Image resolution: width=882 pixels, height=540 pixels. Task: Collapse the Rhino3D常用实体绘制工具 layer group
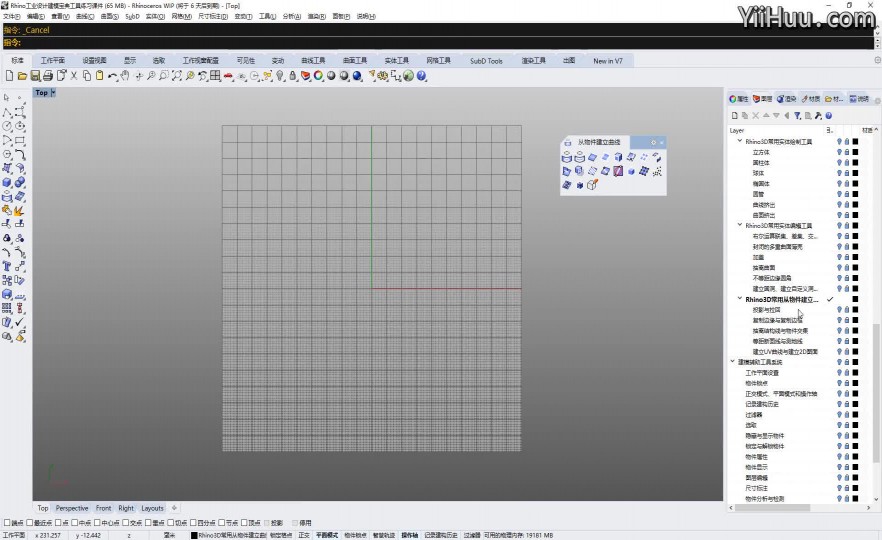740,141
